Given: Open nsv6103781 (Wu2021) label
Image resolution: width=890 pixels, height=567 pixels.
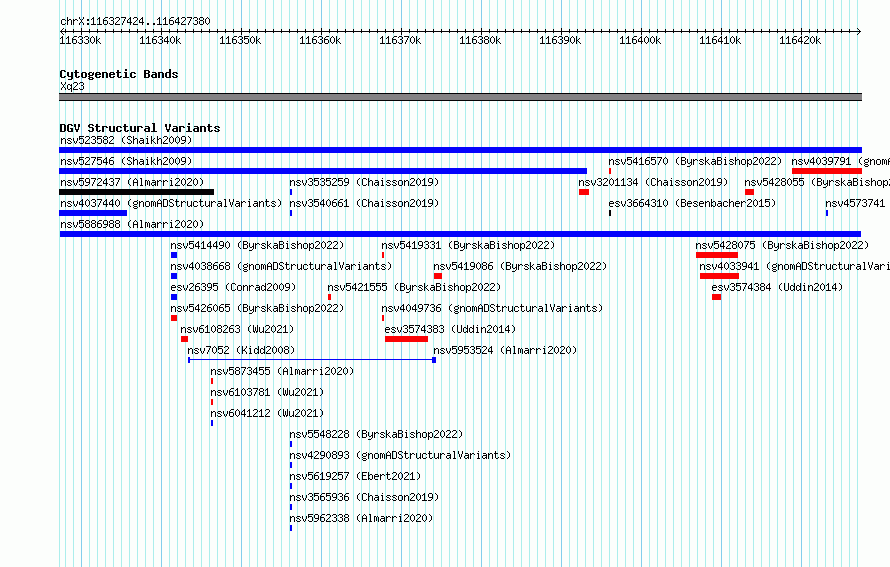Looking at the screenshot, I should click(x=267, y=392).
